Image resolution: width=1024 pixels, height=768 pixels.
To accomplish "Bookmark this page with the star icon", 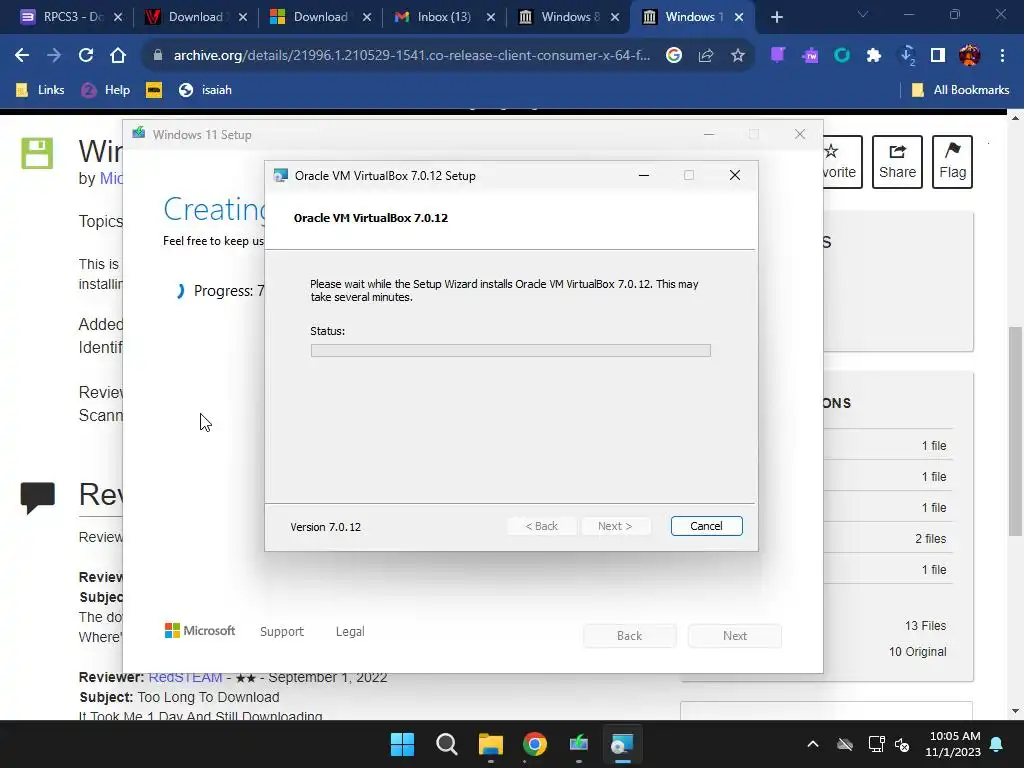I will [x=738, y=56].
